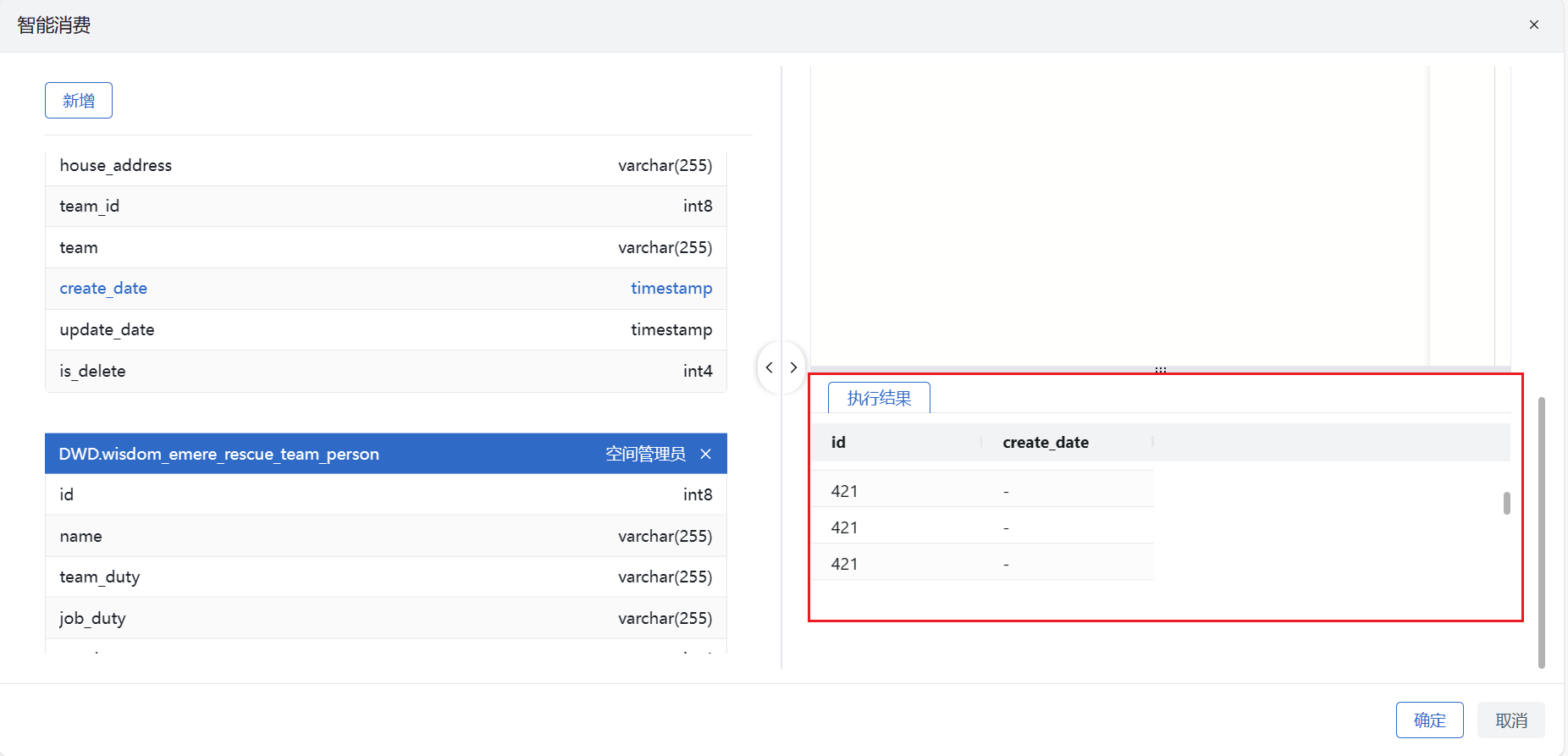This screenshot has height=756, width=1568.
Task: Click the horizontal splitter handle above results
Action: click(1161, 370)
